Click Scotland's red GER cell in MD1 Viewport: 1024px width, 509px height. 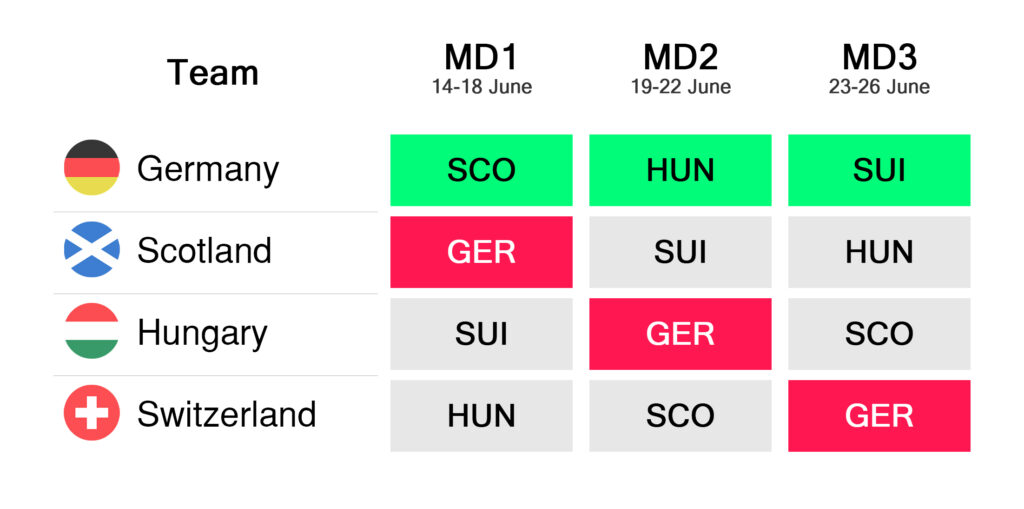tap(481, 252)
